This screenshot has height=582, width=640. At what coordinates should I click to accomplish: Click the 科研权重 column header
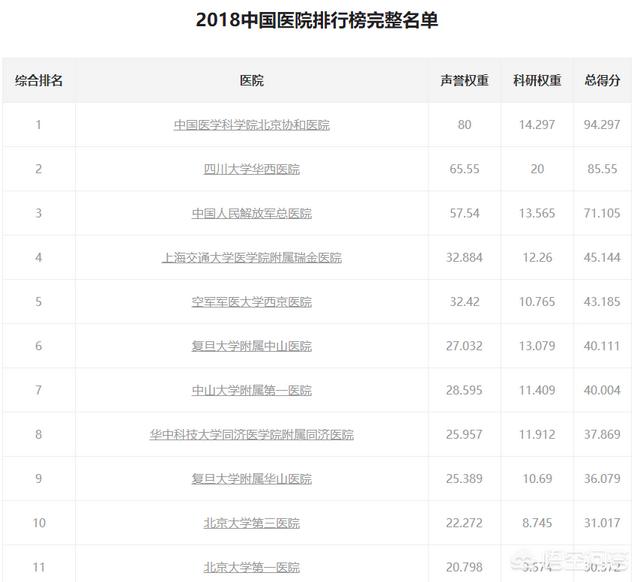[x=537, y=80]
